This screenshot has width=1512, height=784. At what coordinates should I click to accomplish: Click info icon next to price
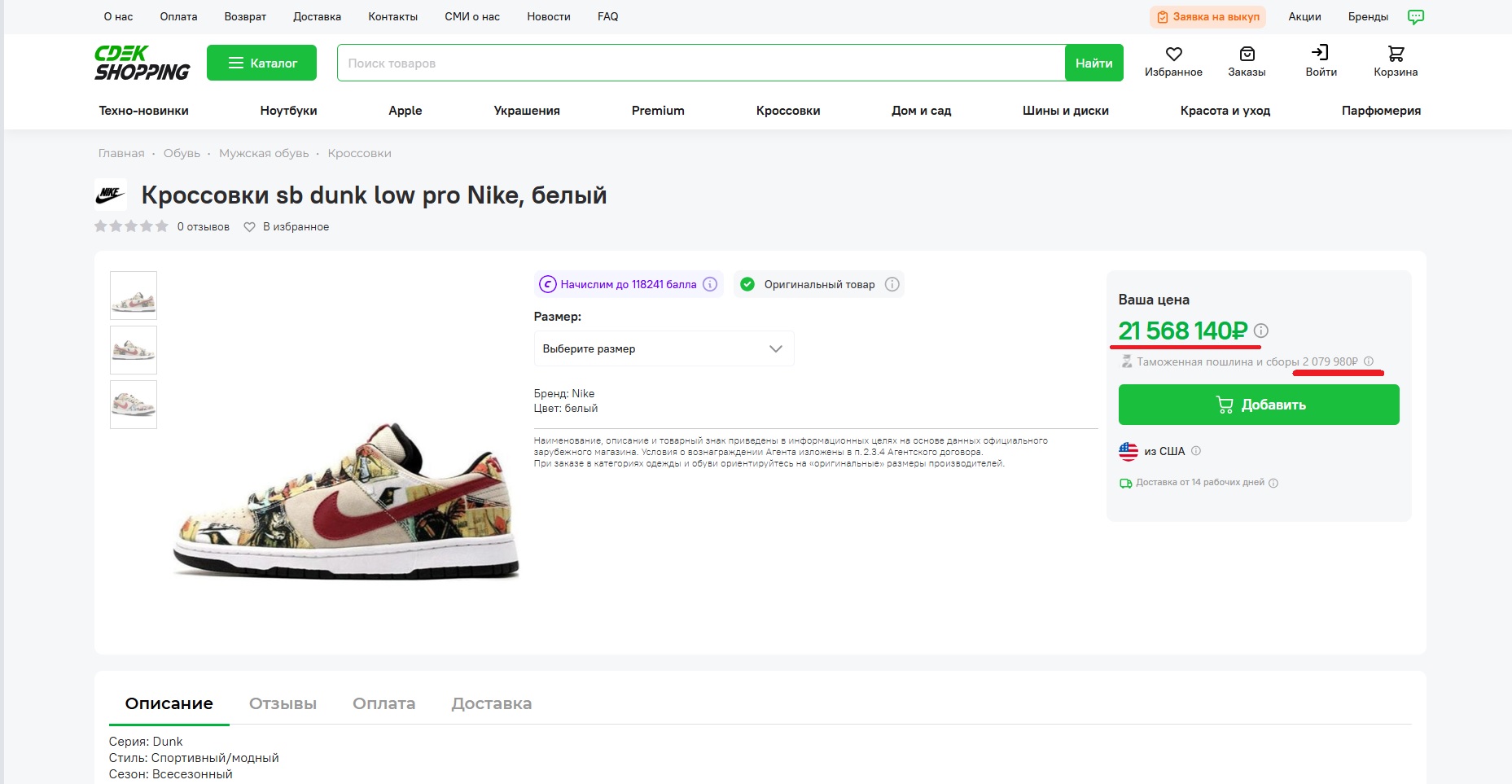point(1261,331)
